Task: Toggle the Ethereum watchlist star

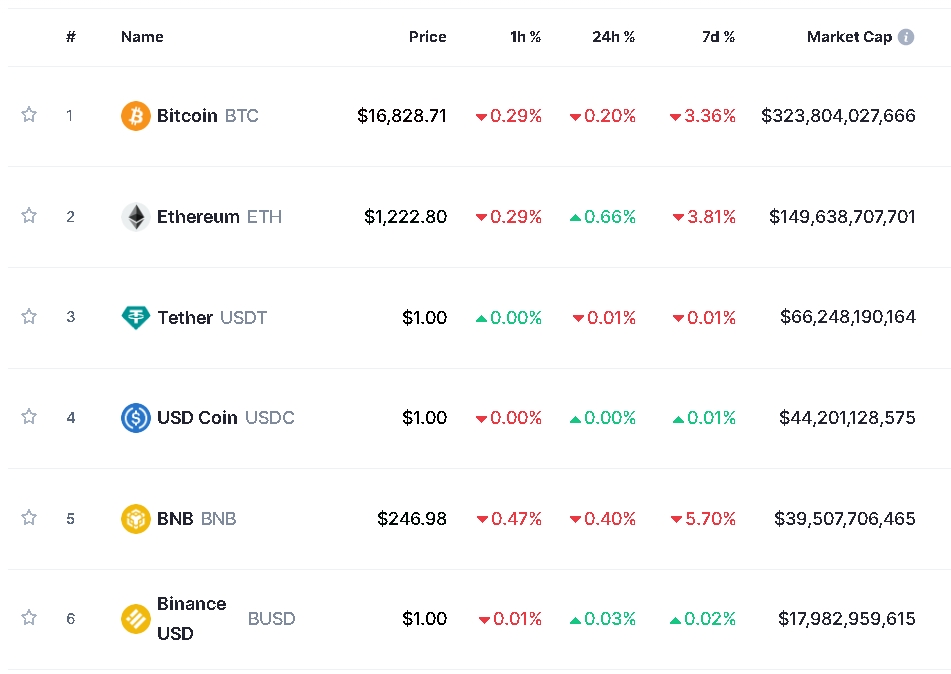Action: pyautogui.click(x=29, y=215)
